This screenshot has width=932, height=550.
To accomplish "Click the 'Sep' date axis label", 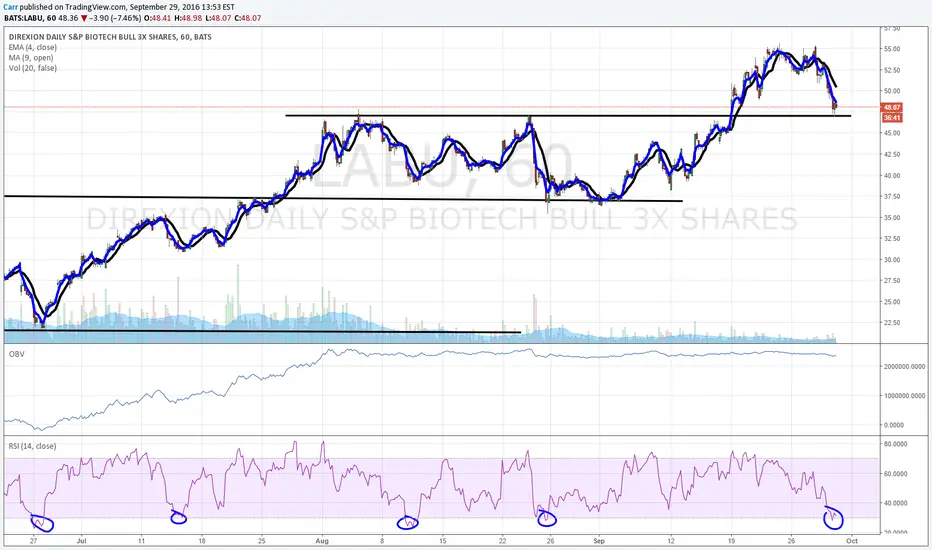I will tap(599, 541).
